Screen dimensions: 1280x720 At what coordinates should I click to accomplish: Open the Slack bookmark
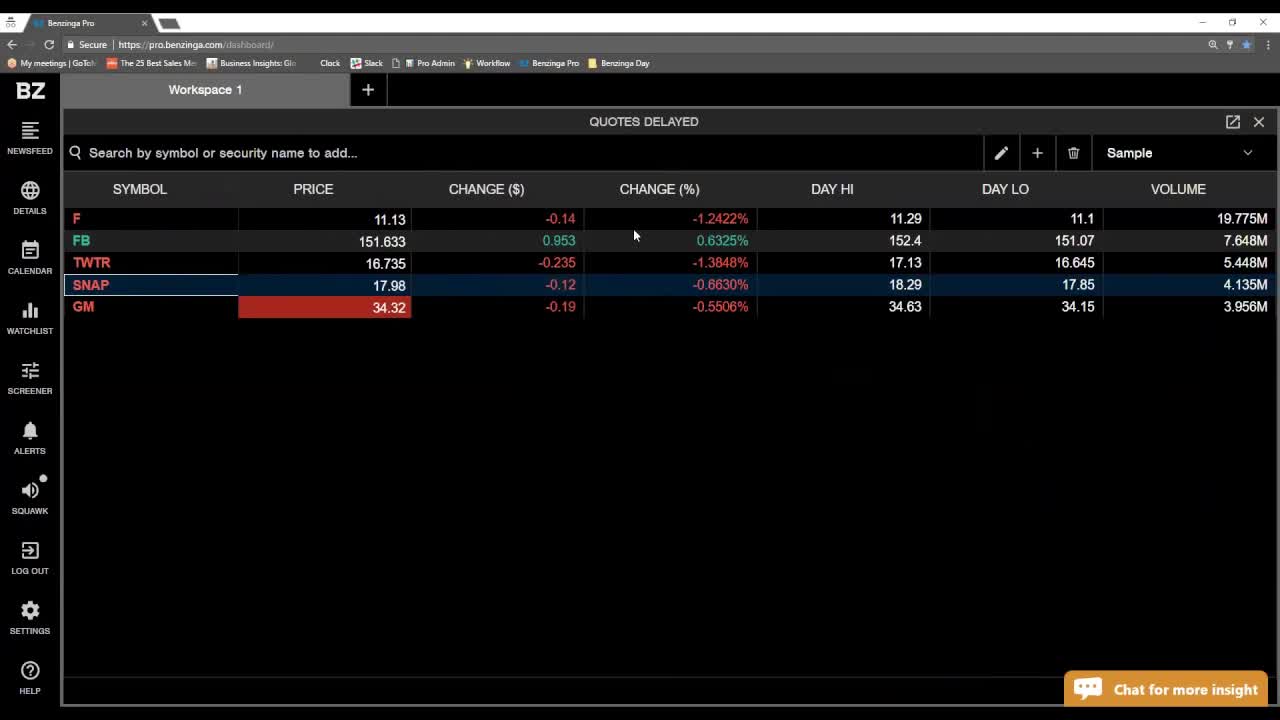click(367, 63)
